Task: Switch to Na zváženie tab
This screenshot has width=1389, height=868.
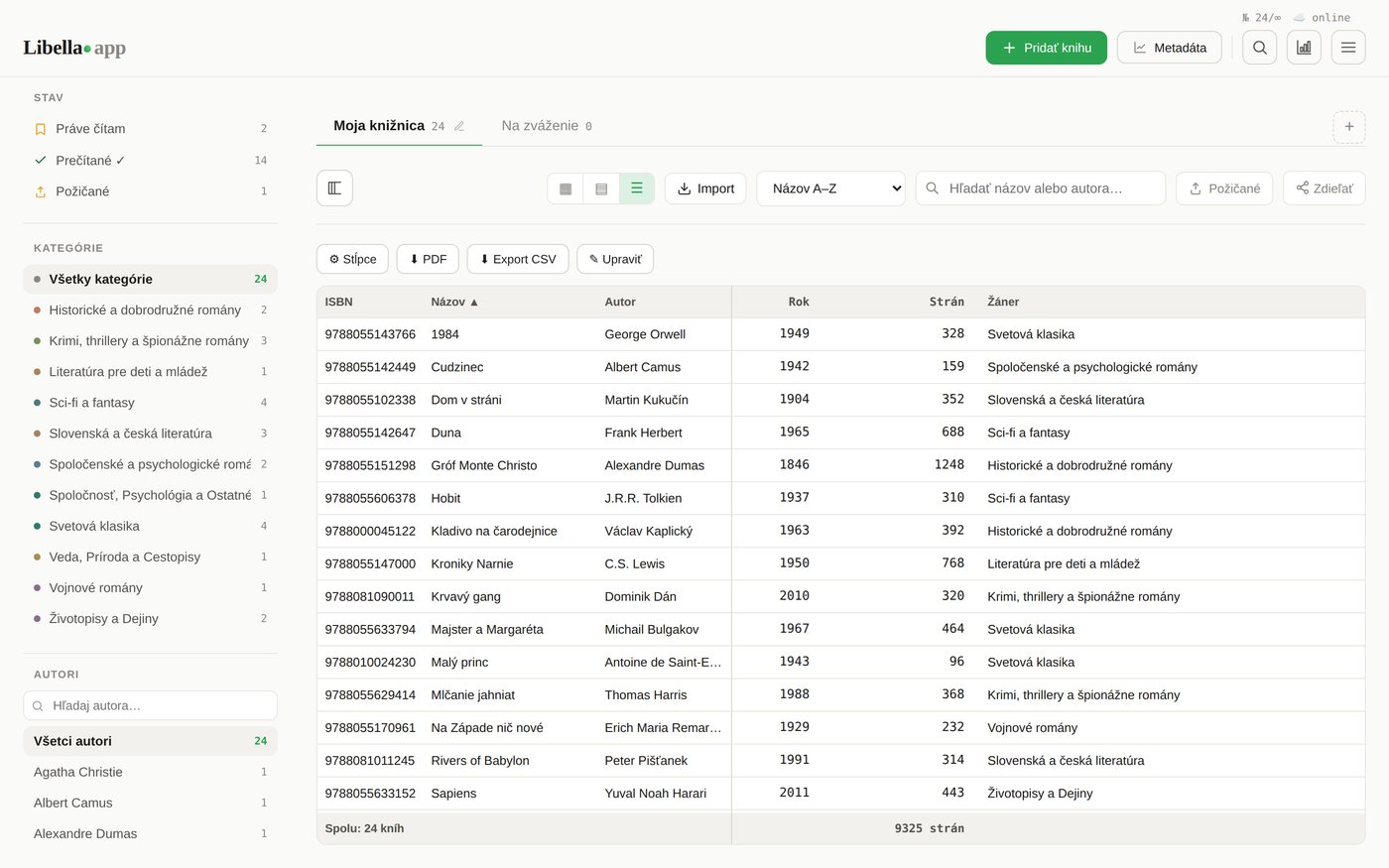Action: coord(547,126)
